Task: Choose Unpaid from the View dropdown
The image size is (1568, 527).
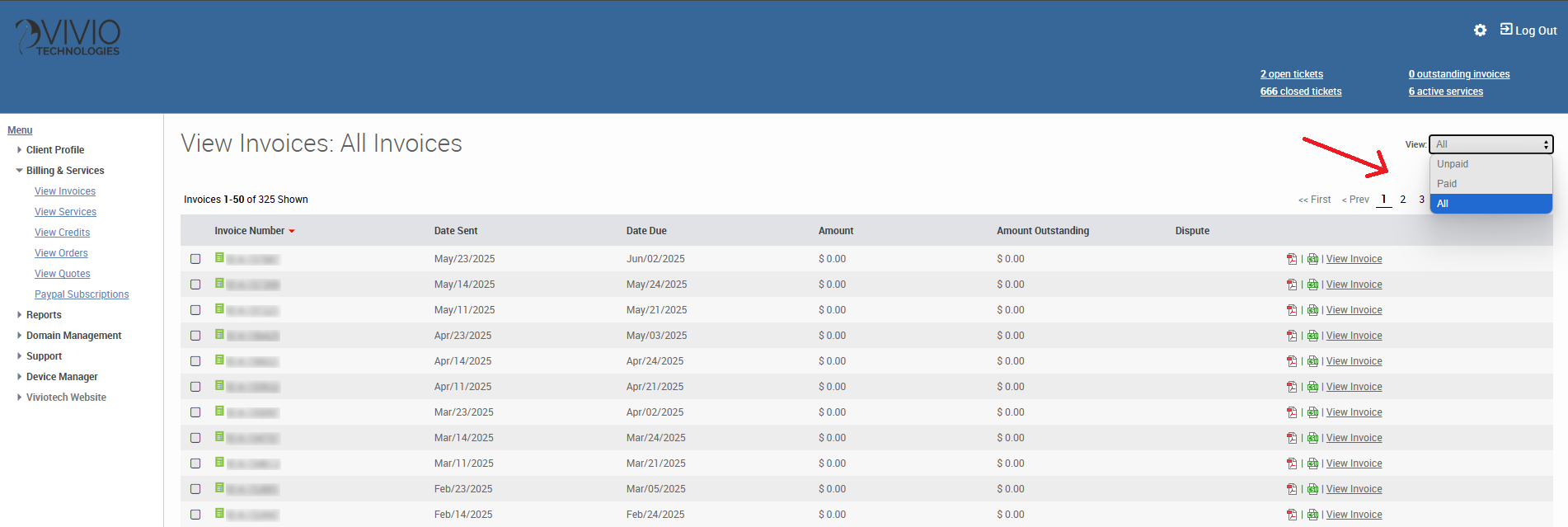Action: (1452, 164)
